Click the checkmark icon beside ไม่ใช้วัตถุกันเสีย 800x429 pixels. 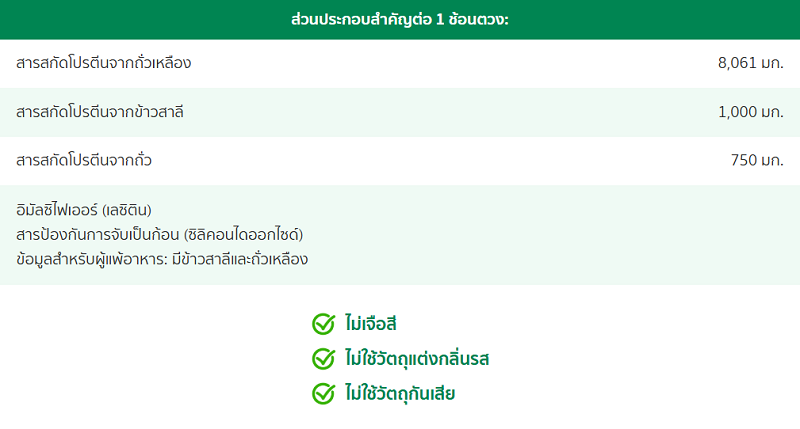pos(323,393)
